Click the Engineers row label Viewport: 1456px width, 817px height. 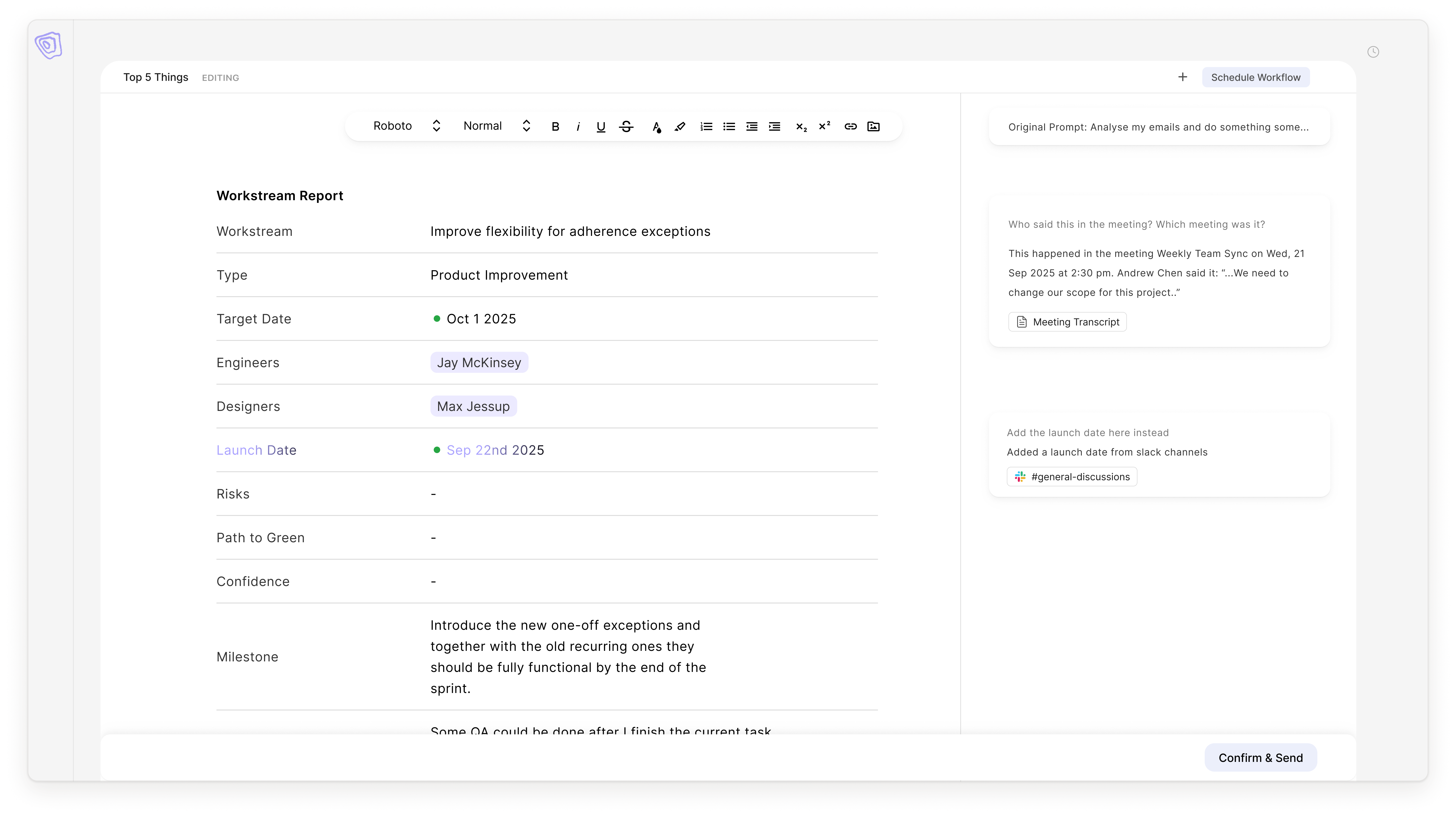248,363
